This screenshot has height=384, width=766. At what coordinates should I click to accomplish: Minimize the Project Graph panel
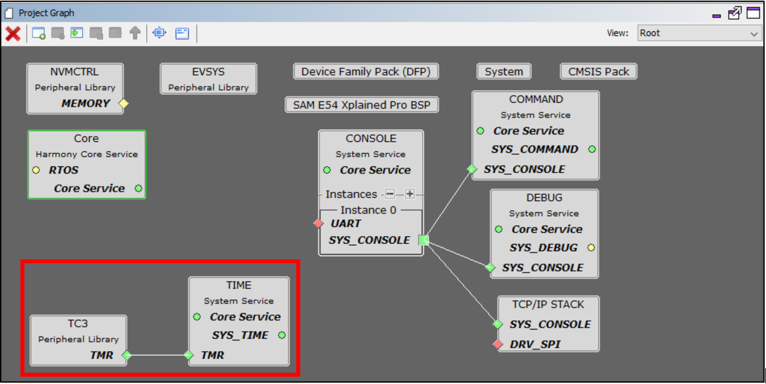point(717,16)
